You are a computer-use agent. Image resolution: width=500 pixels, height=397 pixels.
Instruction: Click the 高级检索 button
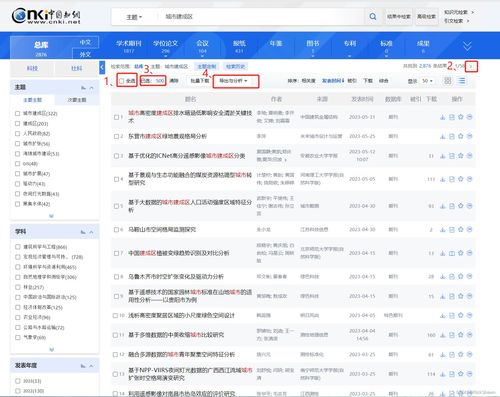click(426, 16)
